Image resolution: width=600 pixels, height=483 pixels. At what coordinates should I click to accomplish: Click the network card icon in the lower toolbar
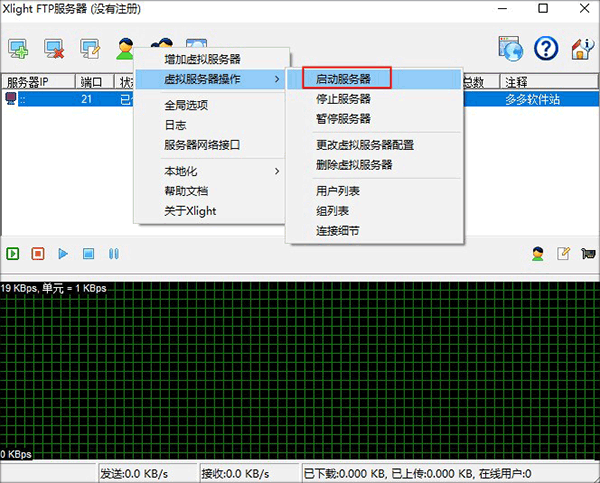[x=588, y=253]
